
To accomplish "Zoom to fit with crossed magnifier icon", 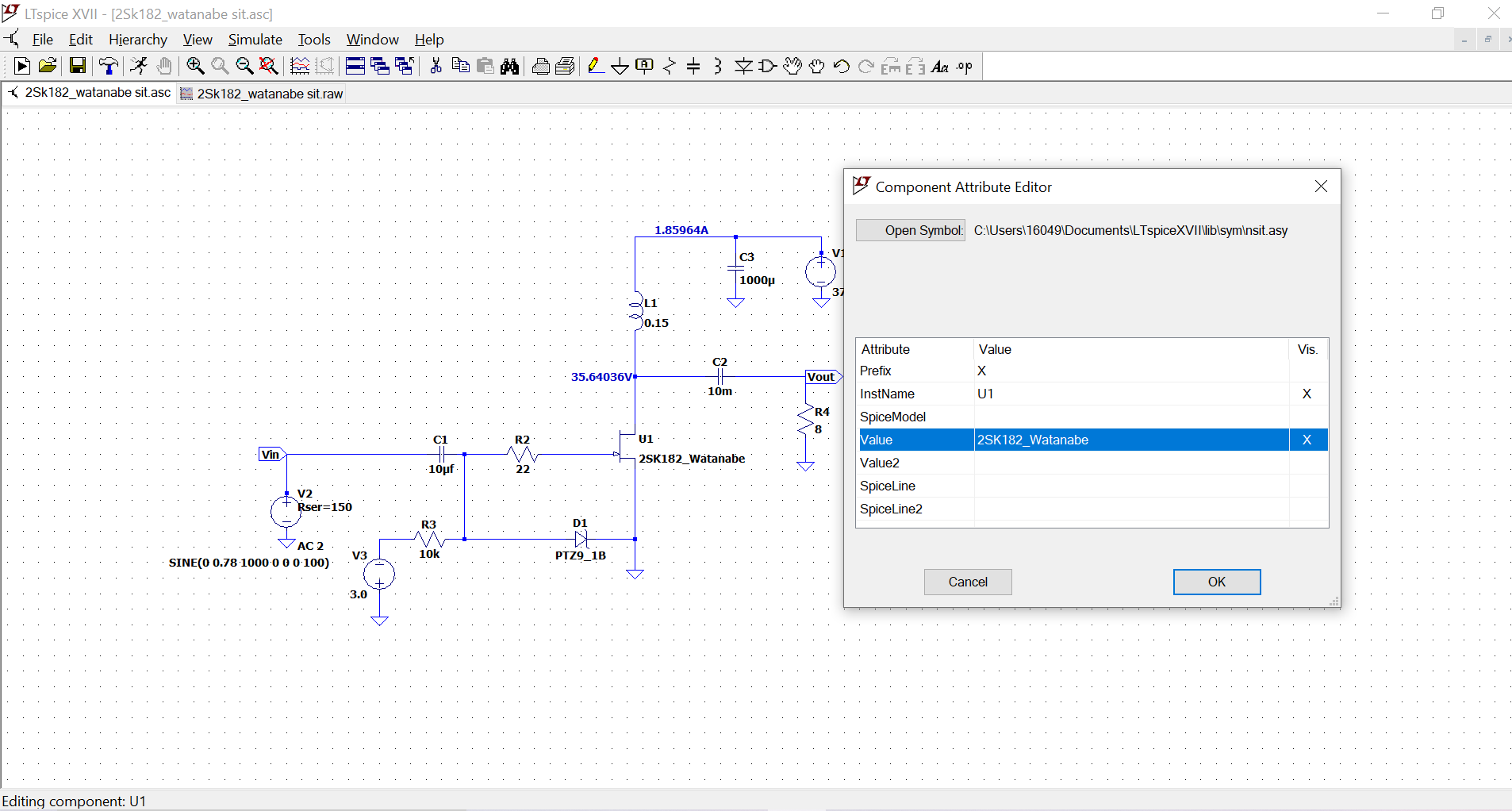I will coord(269,67).
